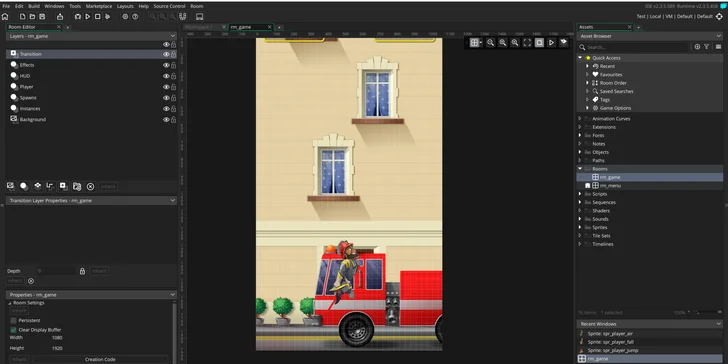Switch to the Workspace 1 tab

(198, 27)
